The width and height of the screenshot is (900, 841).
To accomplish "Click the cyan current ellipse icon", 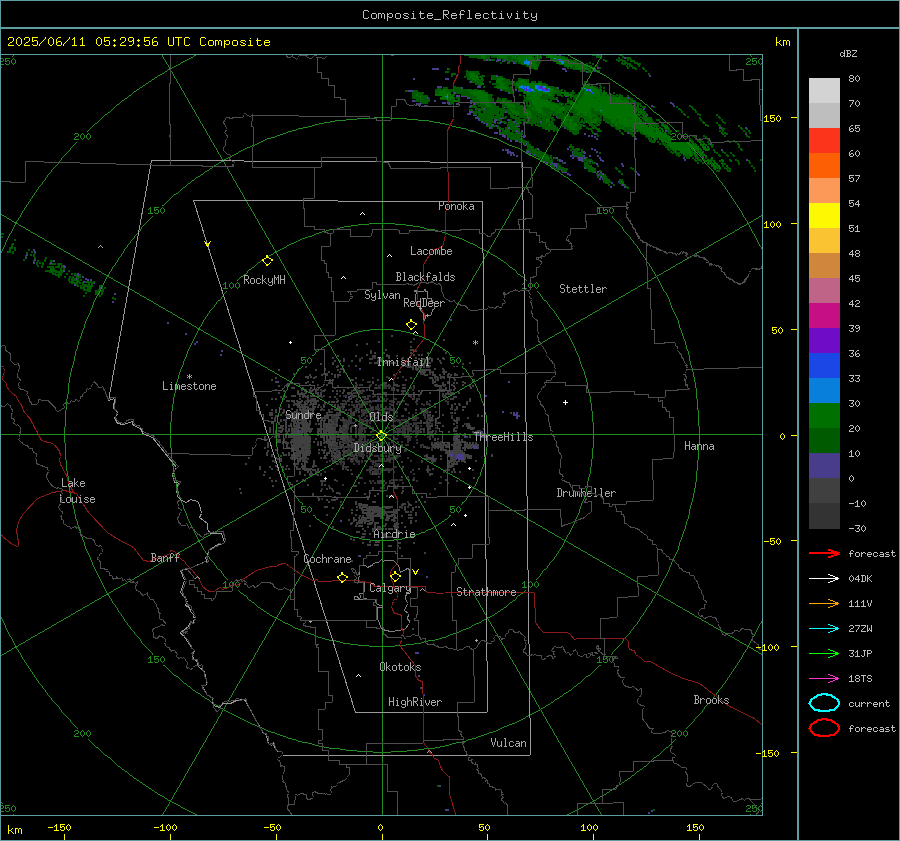I will pyautogui.click(x=824, y=703).
